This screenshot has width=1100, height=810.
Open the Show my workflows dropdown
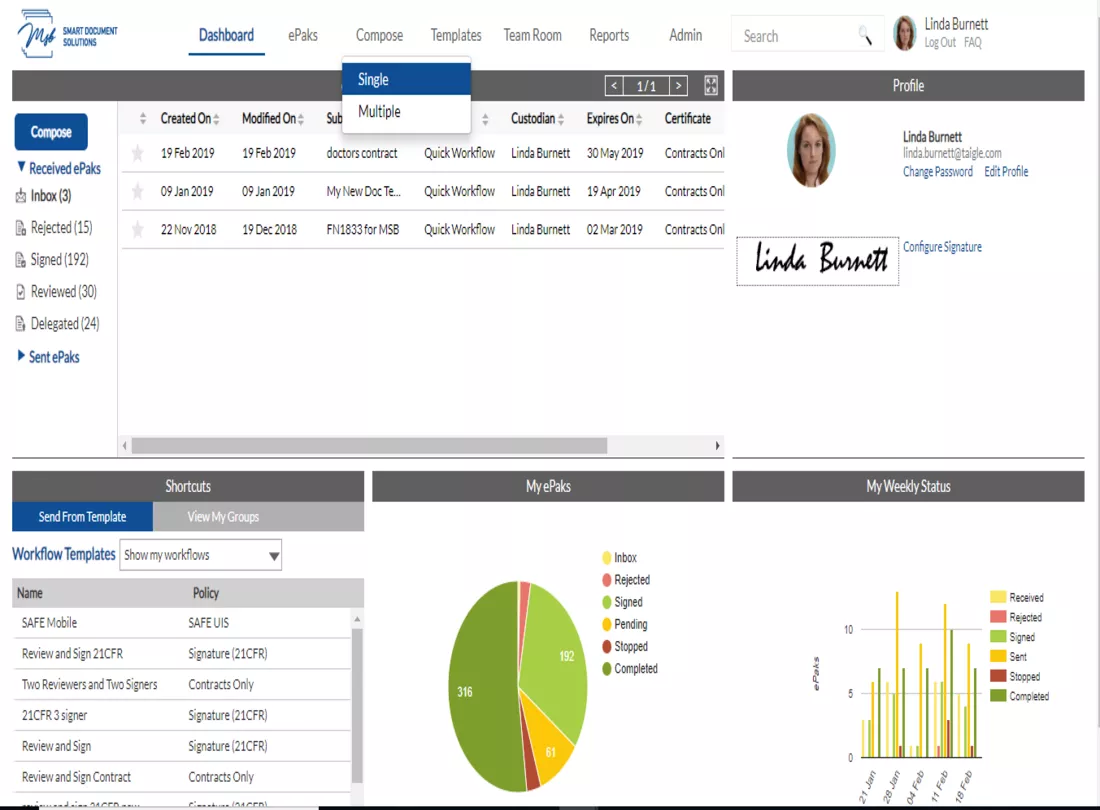pos(201,555)
